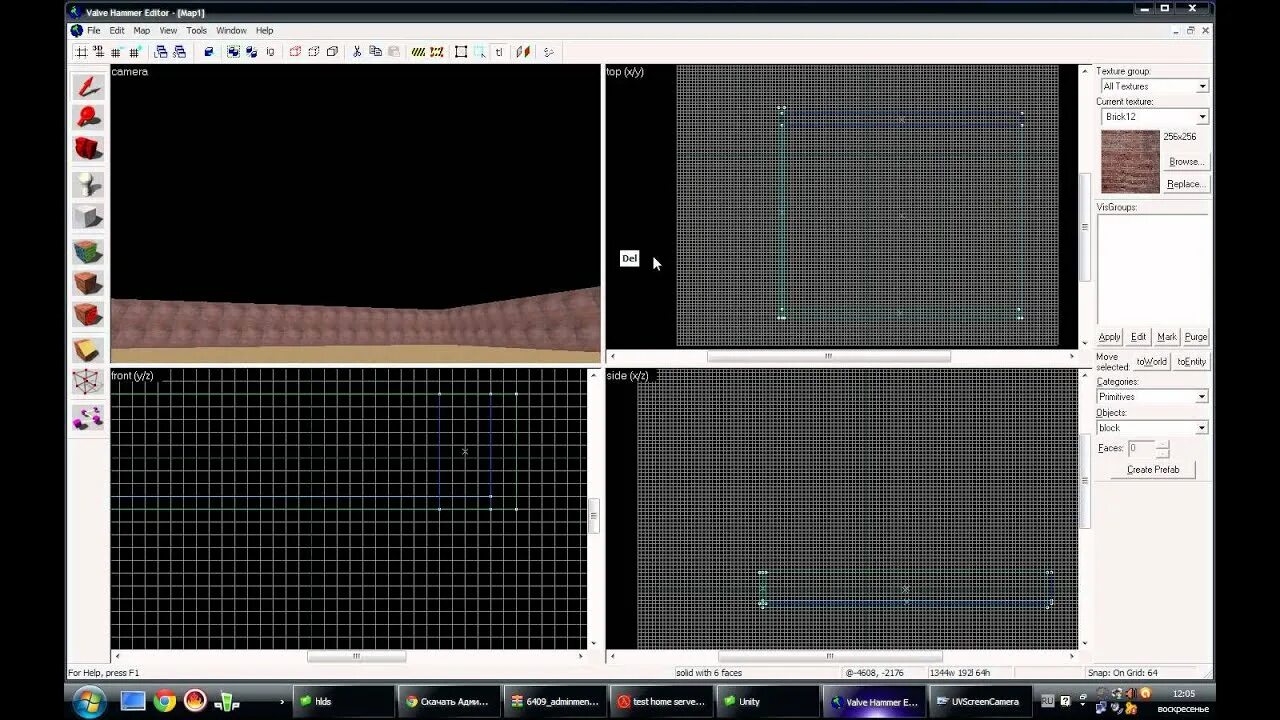This screenshot has width=1280, height=720.
Task: Click the larger grid icon
Action: pyautogui.click(x=134, y=52)
